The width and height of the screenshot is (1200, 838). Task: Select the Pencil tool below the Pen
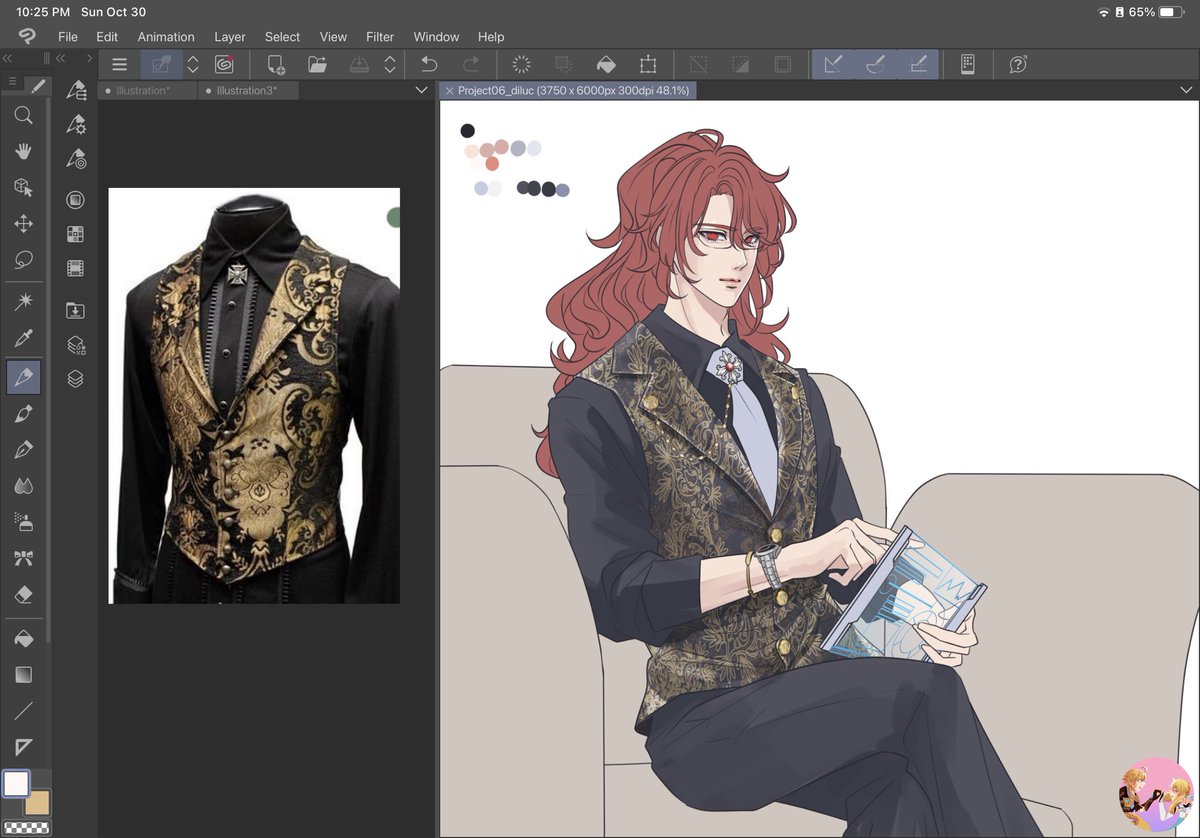[x=23, y=414]
